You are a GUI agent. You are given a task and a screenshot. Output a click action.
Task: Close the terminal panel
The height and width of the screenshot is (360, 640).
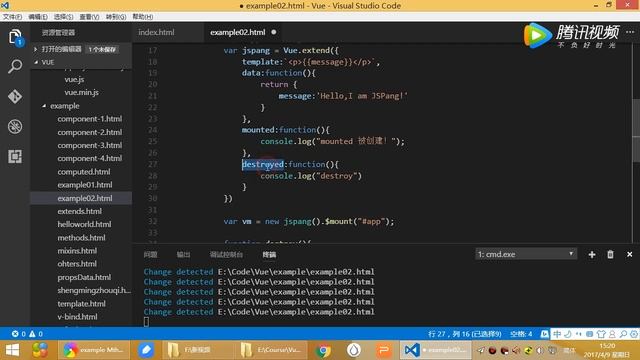629,254
